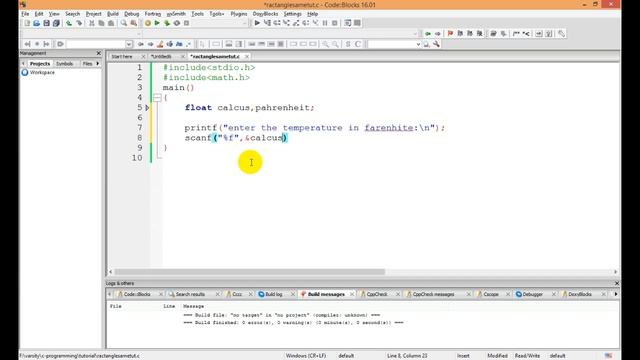The height and width of the screenshot is (360, 640).
Task: Click the Highlight marker pen toolbar icon
Action: click(x=160, y=44)
